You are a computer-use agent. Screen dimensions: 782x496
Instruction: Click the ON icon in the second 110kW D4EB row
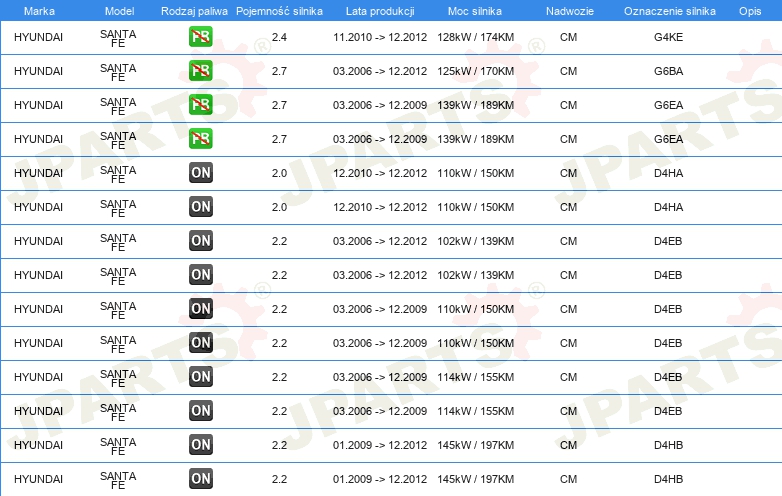coord(200,342)
